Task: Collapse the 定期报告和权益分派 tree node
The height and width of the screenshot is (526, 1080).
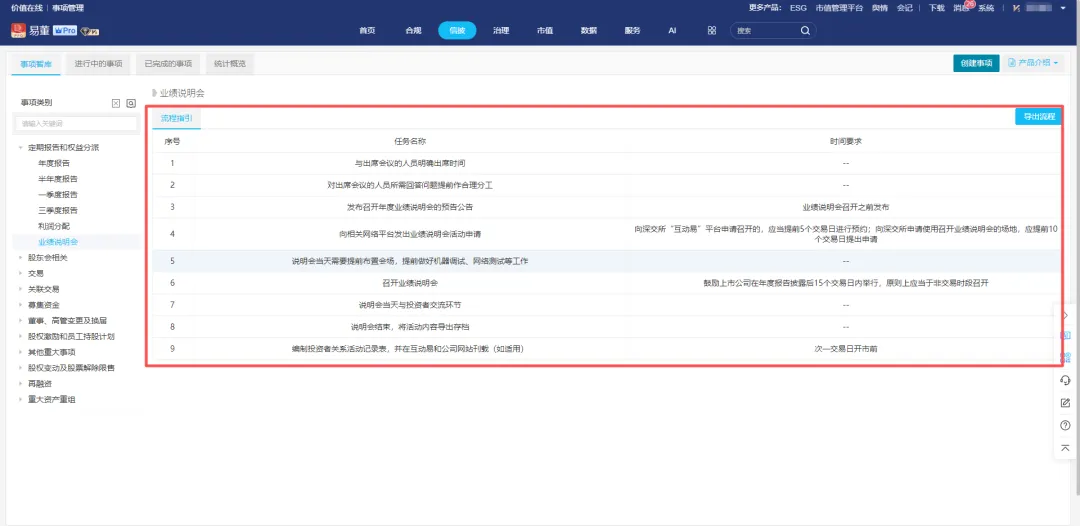Action: pos(21,148)
